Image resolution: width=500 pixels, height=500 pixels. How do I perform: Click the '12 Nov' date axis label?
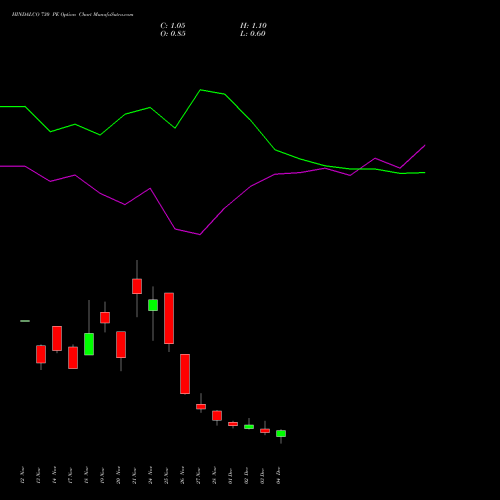click(x=22, y=475)
